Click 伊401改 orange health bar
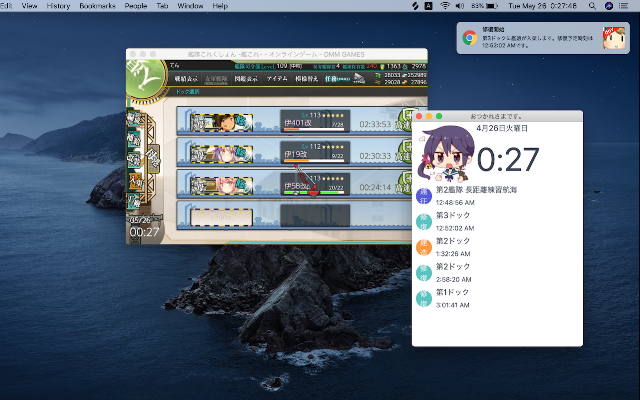Image resolution: width=640 pixels, height=400 pixels. (x=314, y=129)
